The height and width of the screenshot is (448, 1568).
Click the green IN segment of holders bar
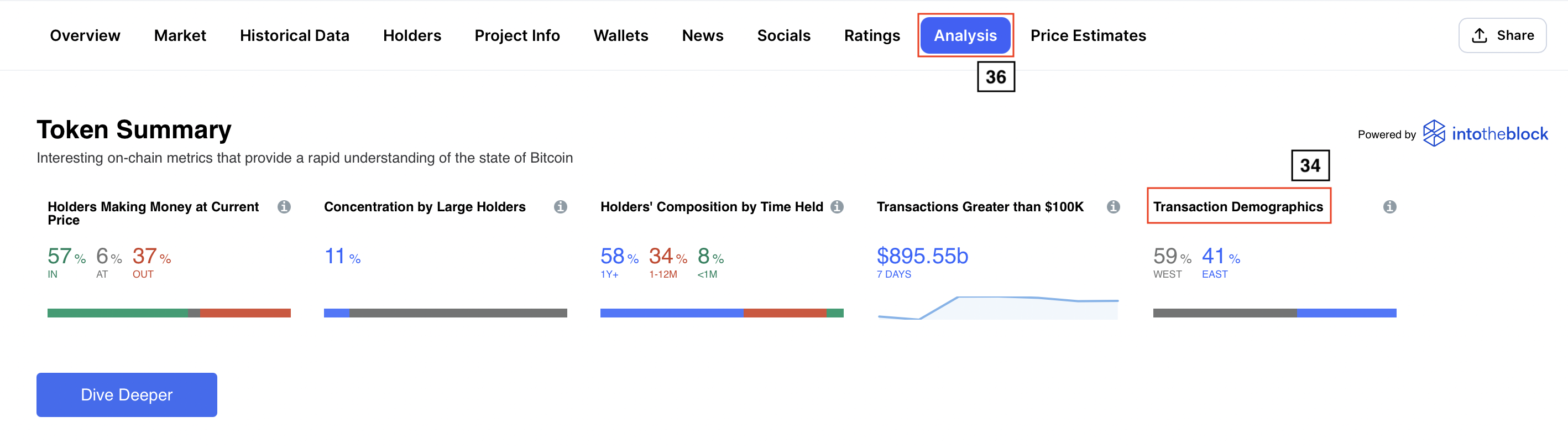117,313
